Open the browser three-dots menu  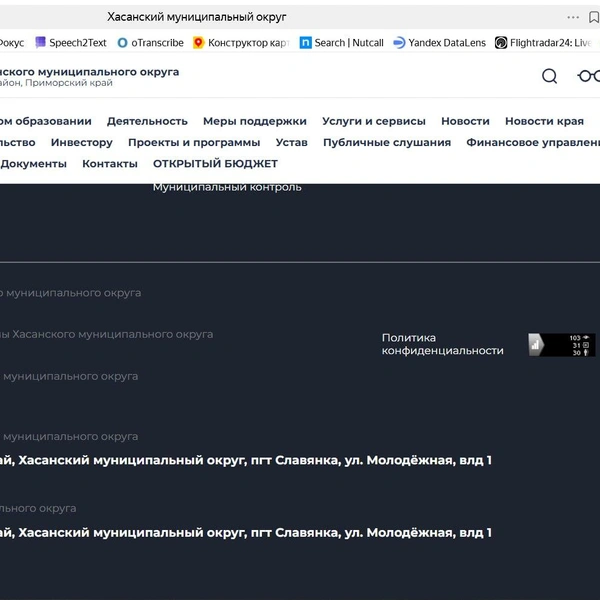point(573,17)
